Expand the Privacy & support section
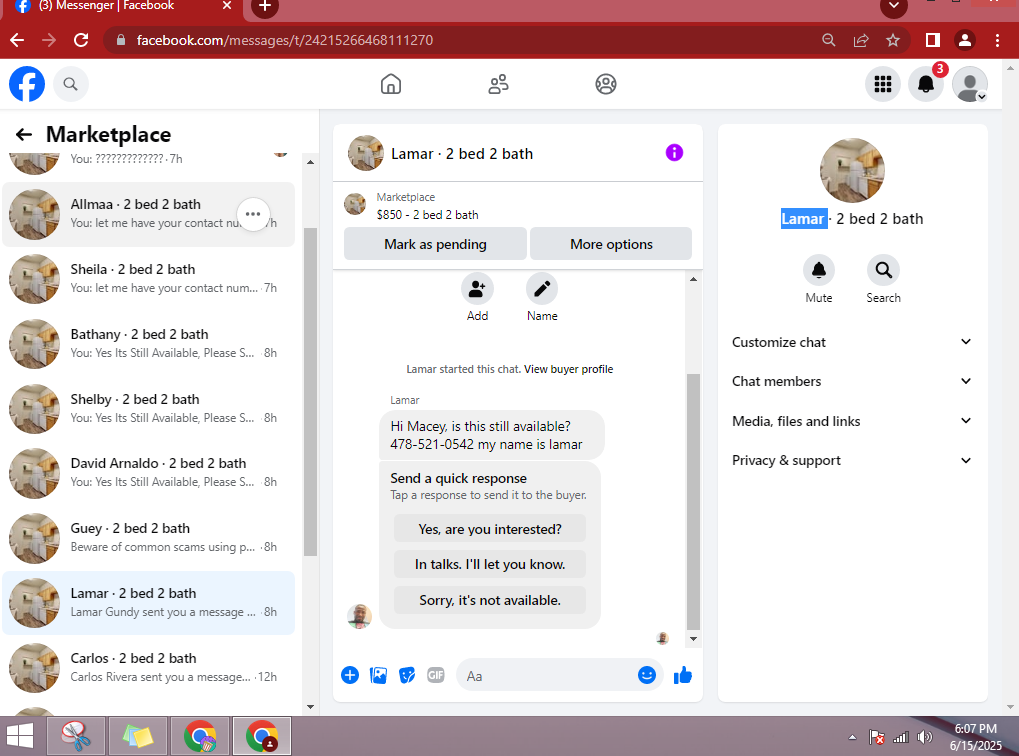Image resolution: width=1019 pixels, height=756 pixels. click(851, 460)
